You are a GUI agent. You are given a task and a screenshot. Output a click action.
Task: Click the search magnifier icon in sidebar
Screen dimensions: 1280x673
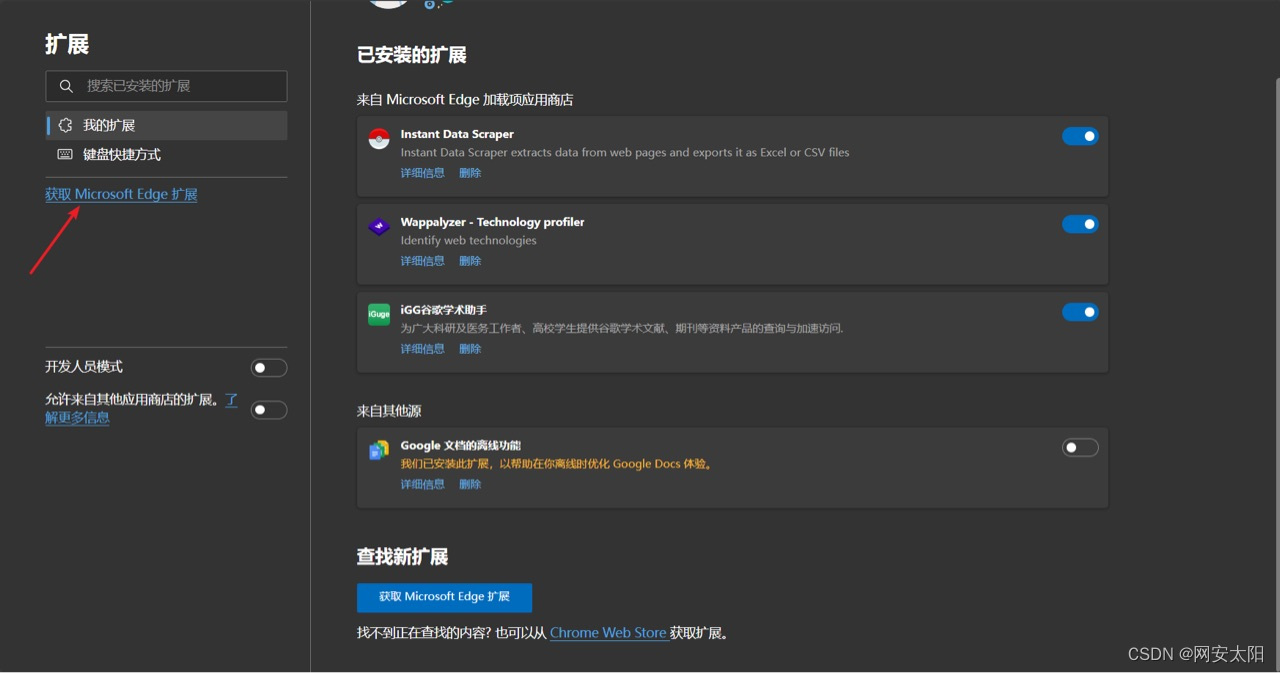(66, 86)
